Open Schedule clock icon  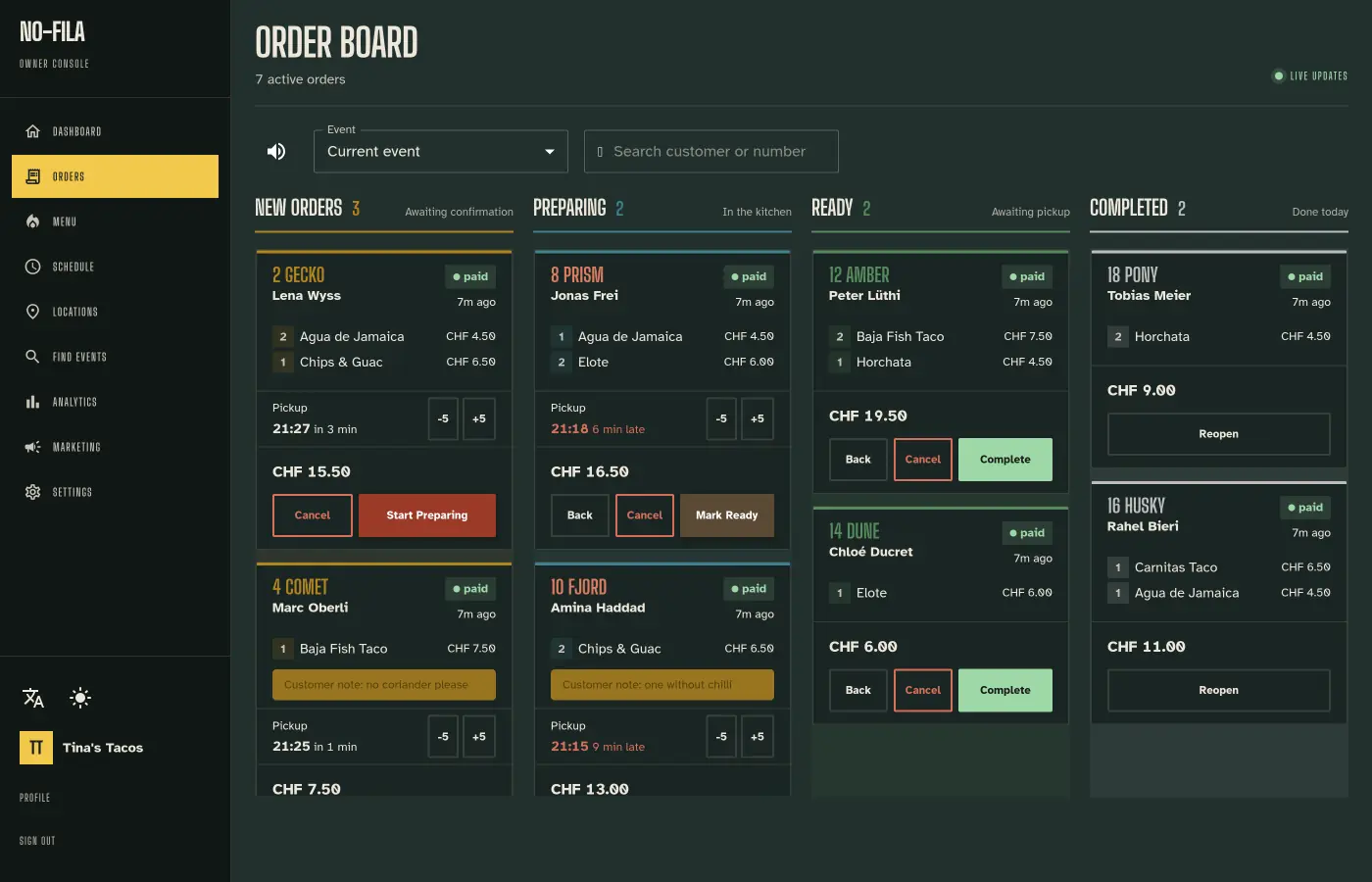click(x=32, y=267)
